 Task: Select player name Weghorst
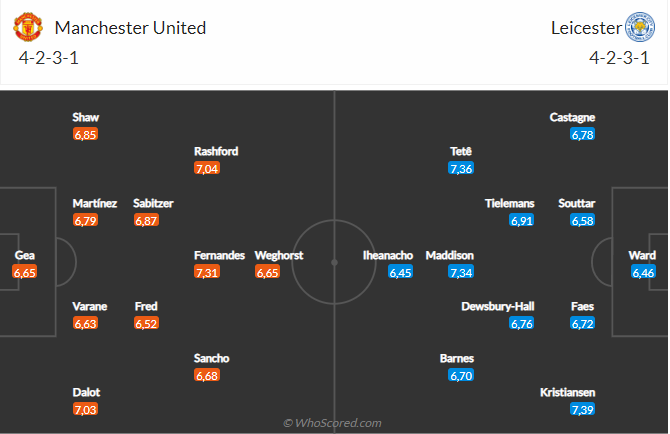pos(279,255)
